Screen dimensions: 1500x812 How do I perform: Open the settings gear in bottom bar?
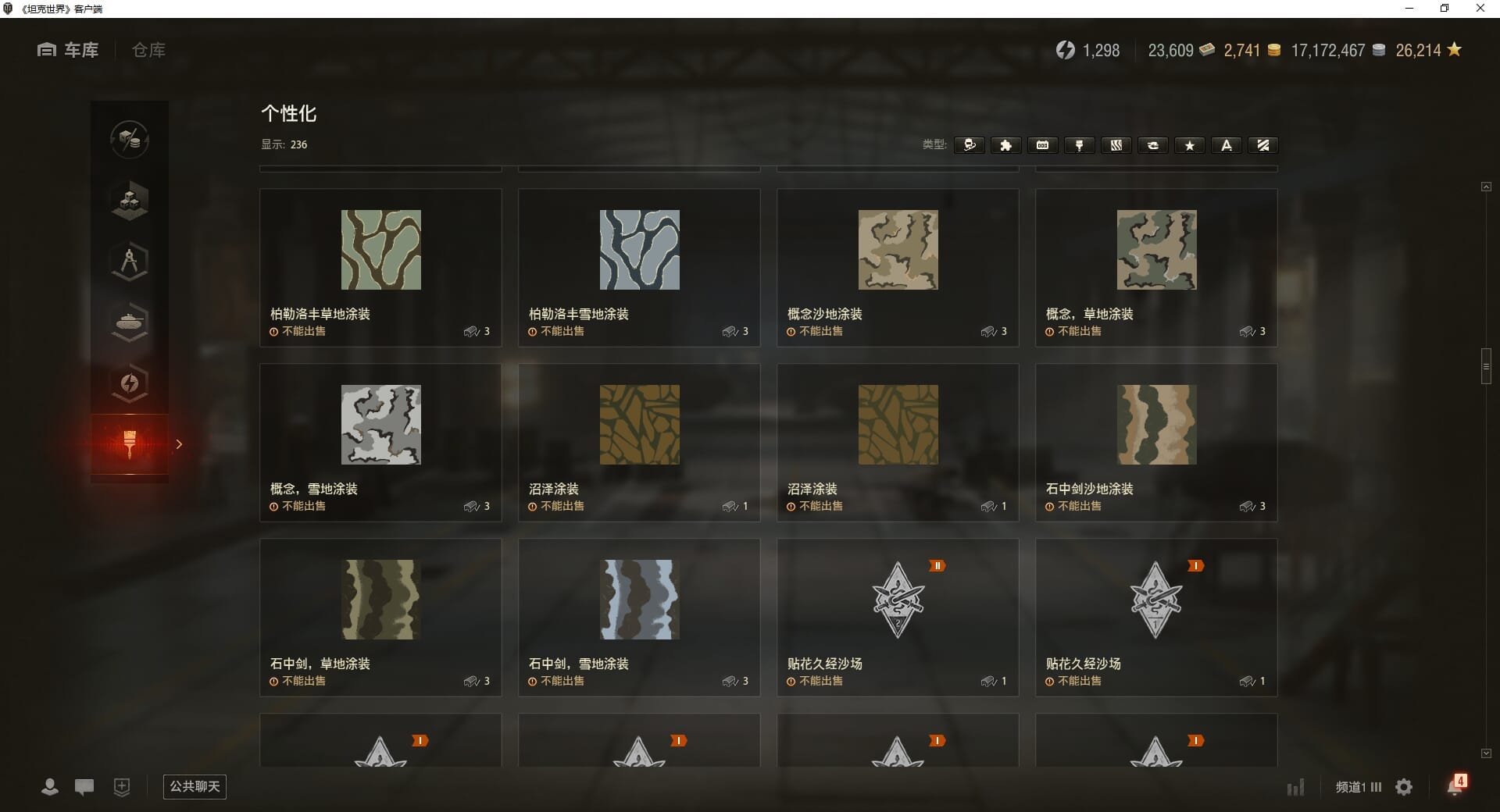tap(1404, 787)
